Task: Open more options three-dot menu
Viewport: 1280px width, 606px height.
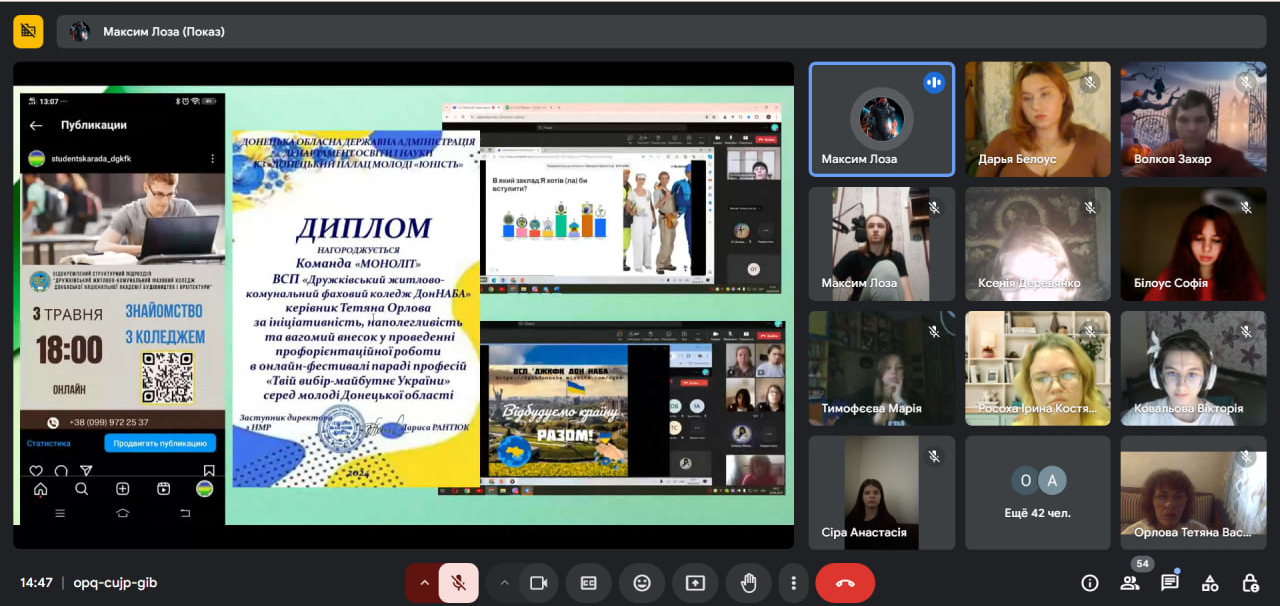Action: pyautogui.click(x=793, y=583)
